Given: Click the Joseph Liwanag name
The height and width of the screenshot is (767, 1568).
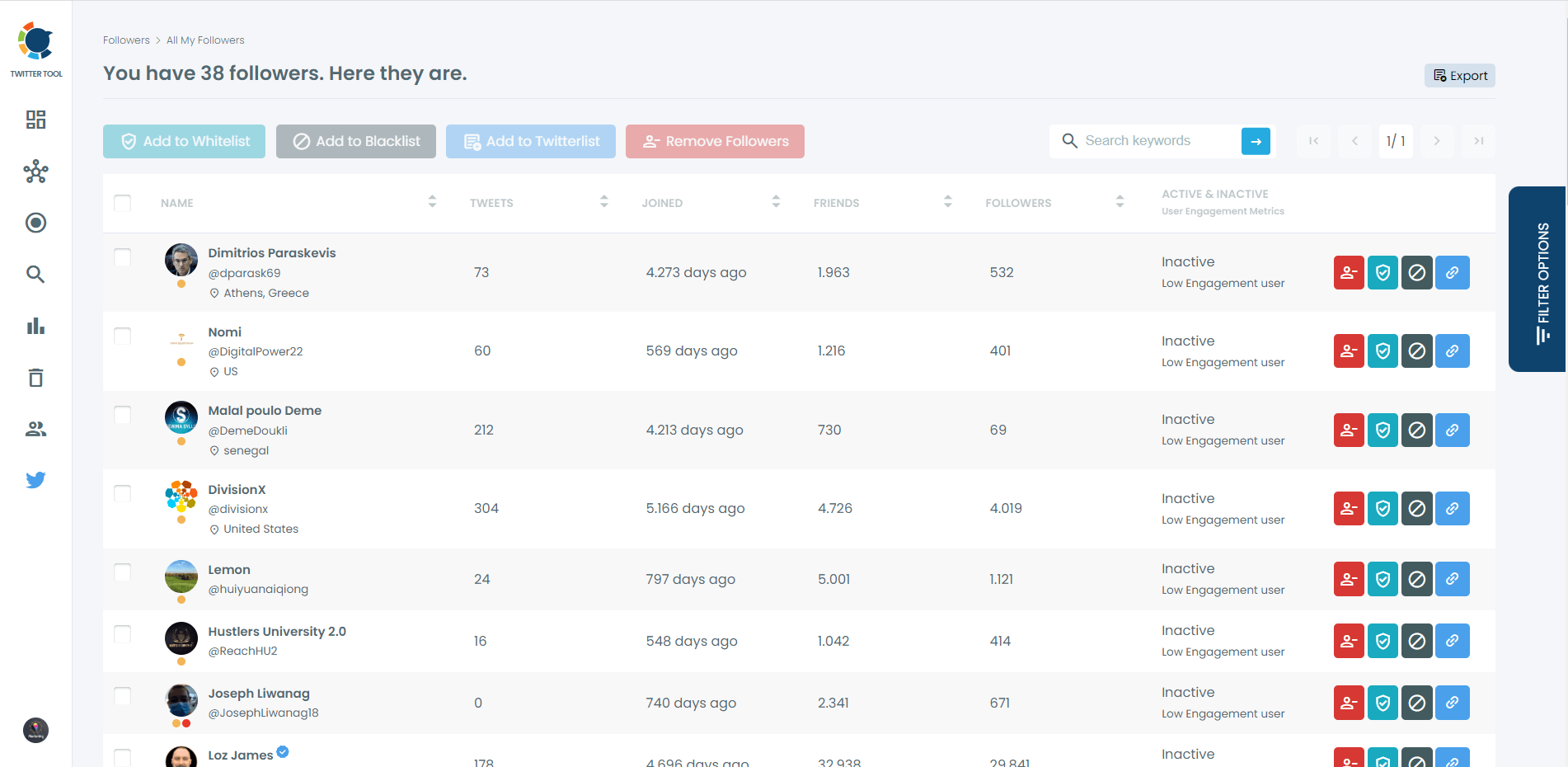Looking at the screenshot, I should [x=259, y=694].
